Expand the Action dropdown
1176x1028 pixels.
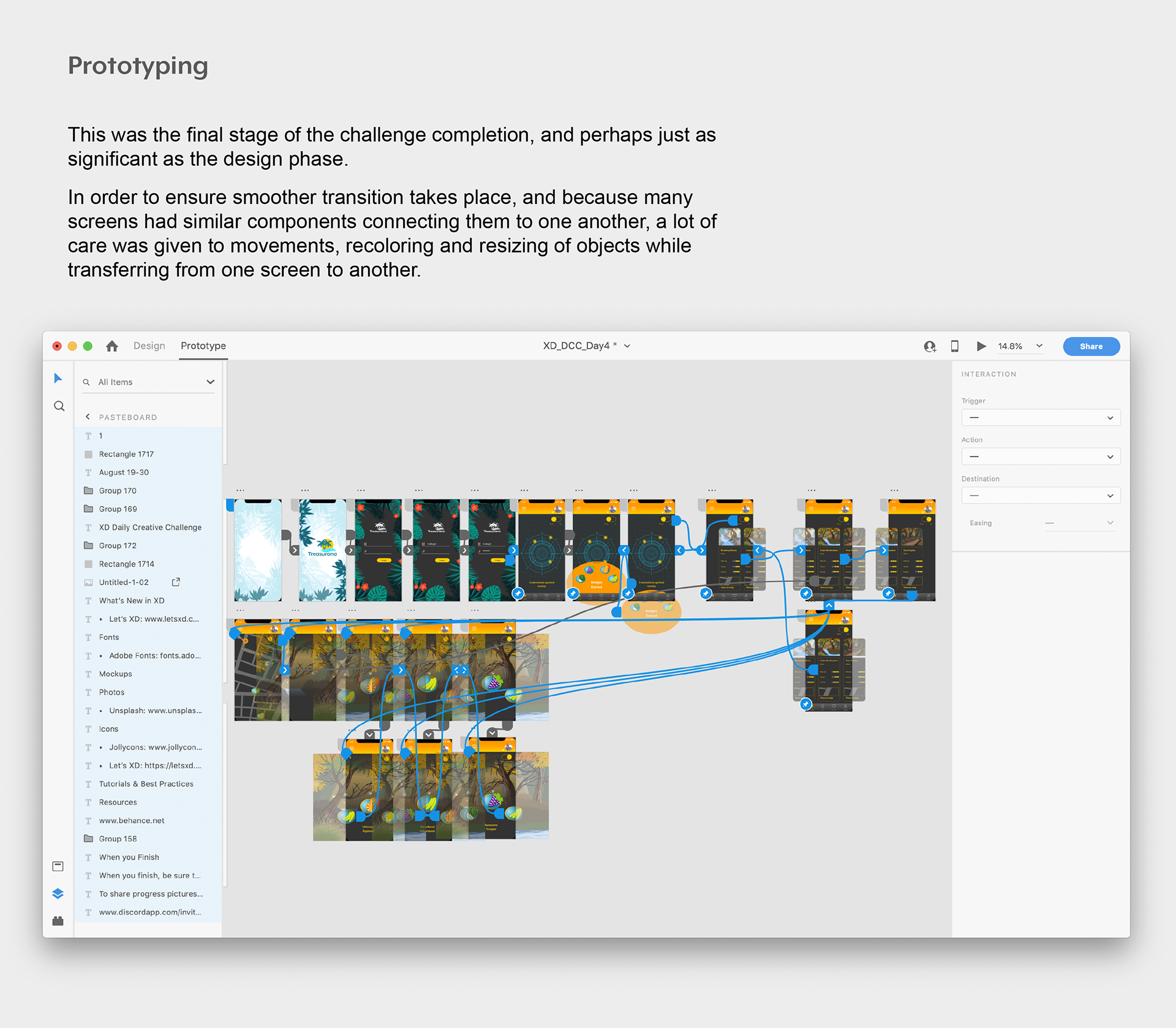[x=1041, y=456]
